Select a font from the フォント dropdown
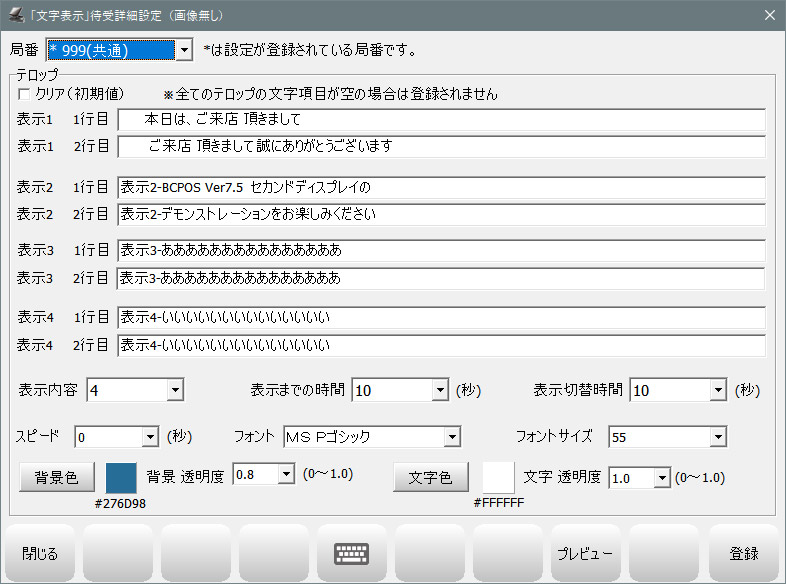 452,437
